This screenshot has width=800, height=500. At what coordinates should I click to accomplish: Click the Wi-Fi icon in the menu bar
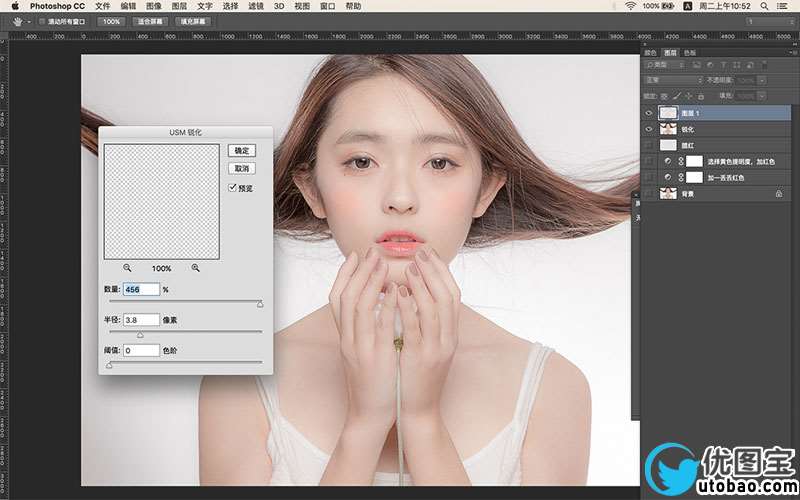tap(630, 6)
